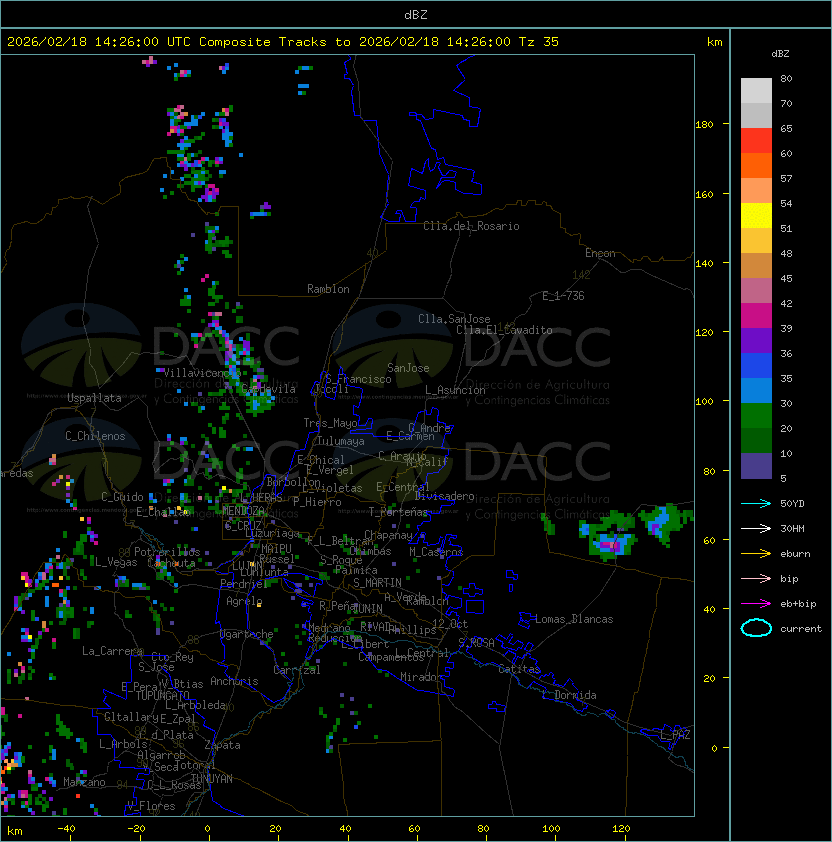Screen dimensions: 832x842
Task: Click the 'Manzano' label
Action: pos(84,782)
